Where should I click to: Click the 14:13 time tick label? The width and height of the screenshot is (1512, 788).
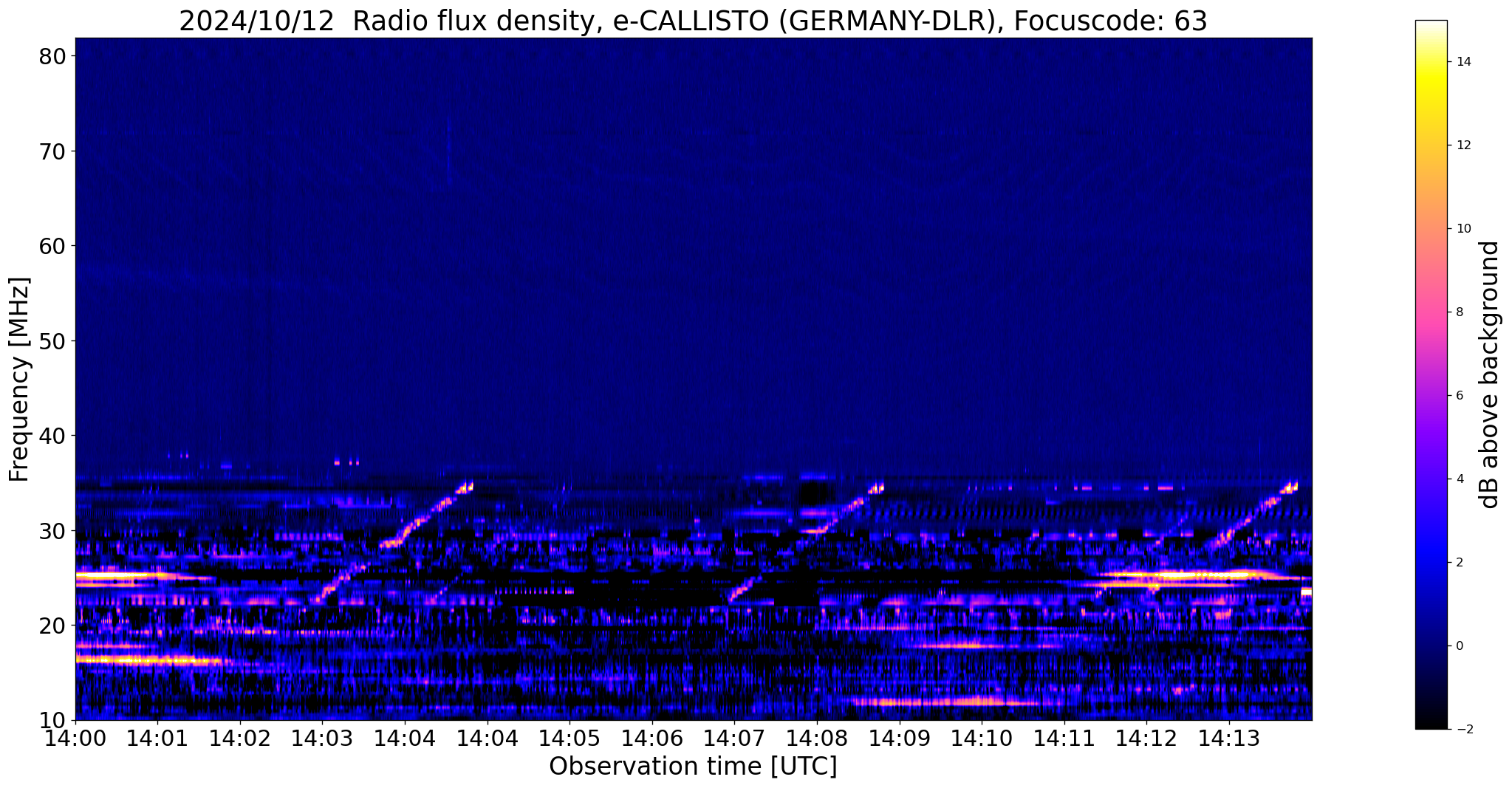coord(1230,738)
